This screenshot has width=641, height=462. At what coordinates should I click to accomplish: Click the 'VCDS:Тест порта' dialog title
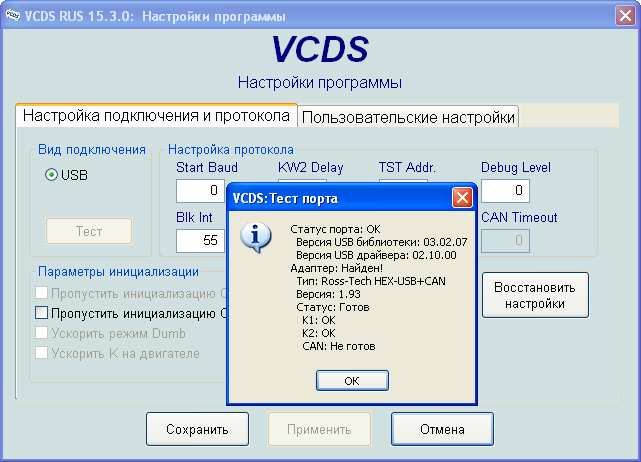pos(285,199)
